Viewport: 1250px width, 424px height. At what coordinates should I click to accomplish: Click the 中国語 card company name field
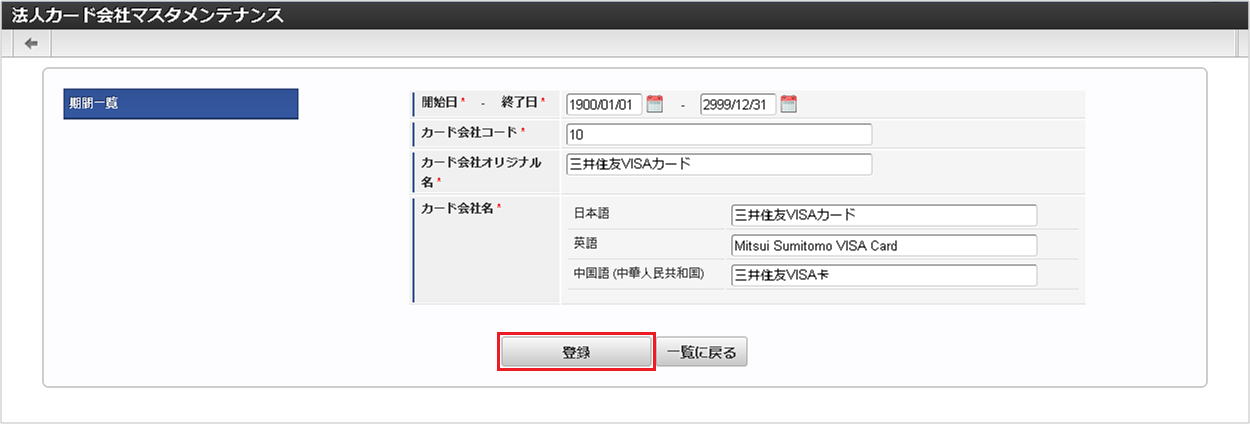(884, 275)
